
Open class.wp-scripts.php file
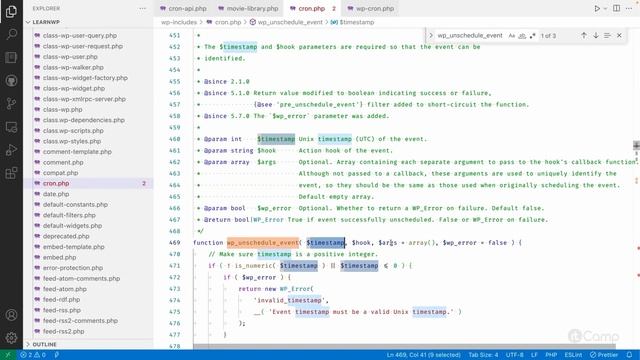pyautogui.click(x=73, y=131)
